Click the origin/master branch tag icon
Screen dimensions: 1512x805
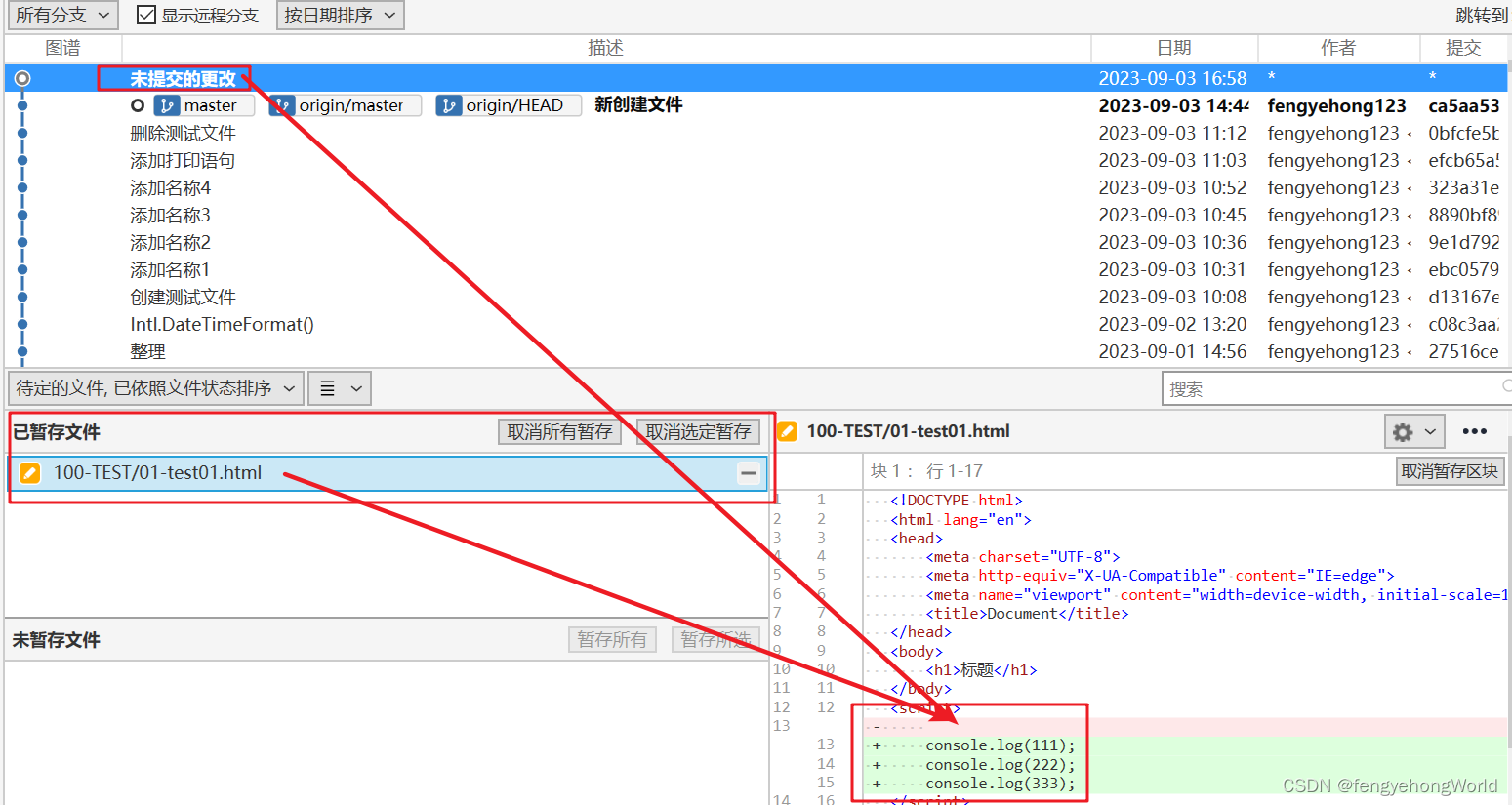point(282,105)
